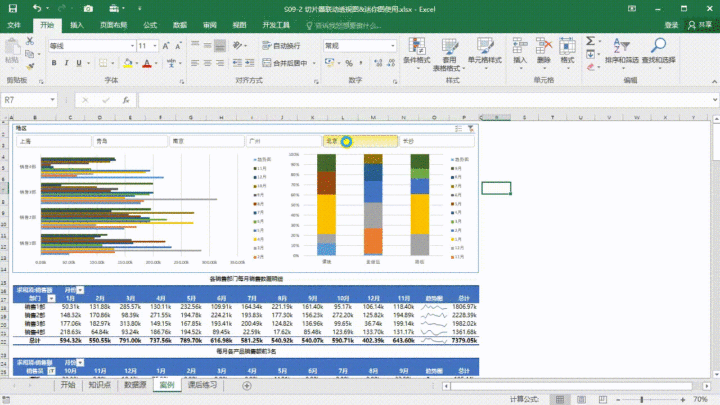This screenshot has width=720, height=405.
Task: Click the Insert Function fx icon
Action: pos(125,100)
